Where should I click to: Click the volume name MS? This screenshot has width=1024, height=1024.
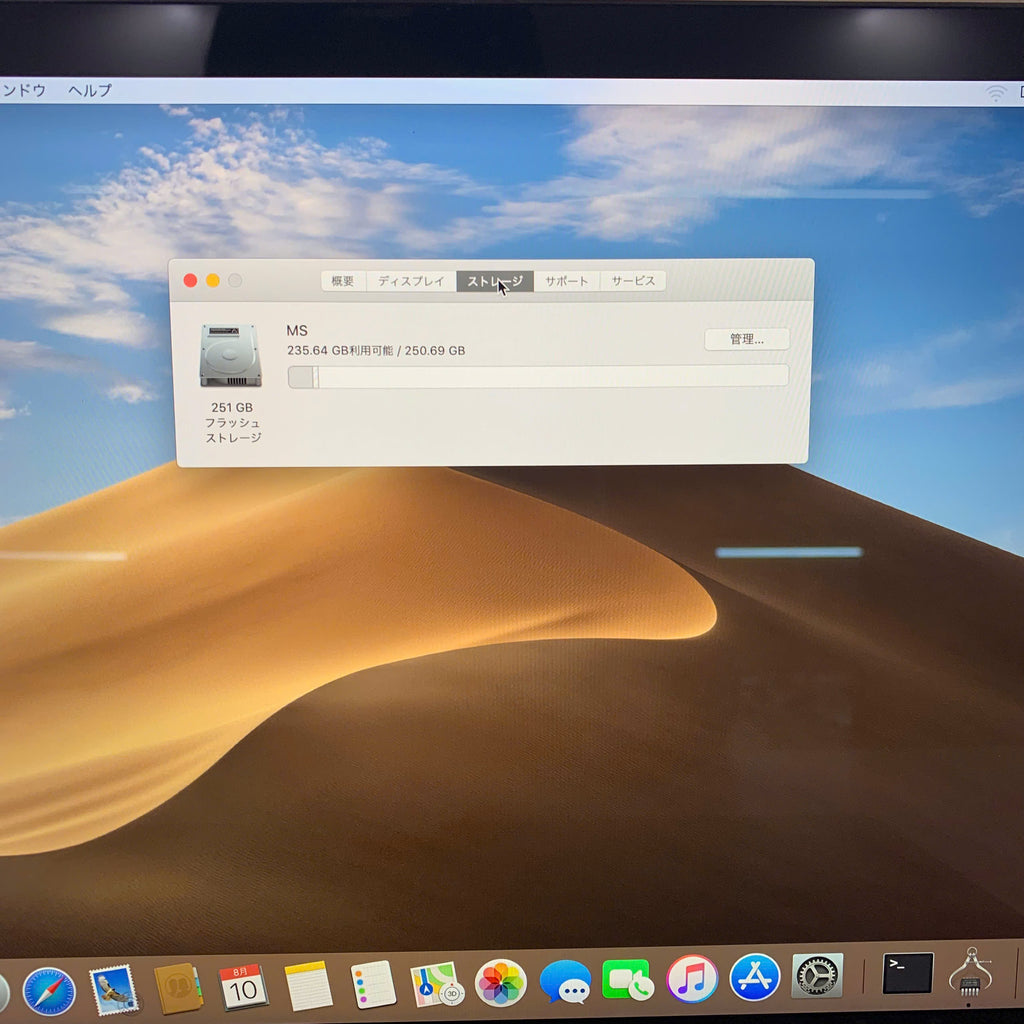tap(297, 330)
